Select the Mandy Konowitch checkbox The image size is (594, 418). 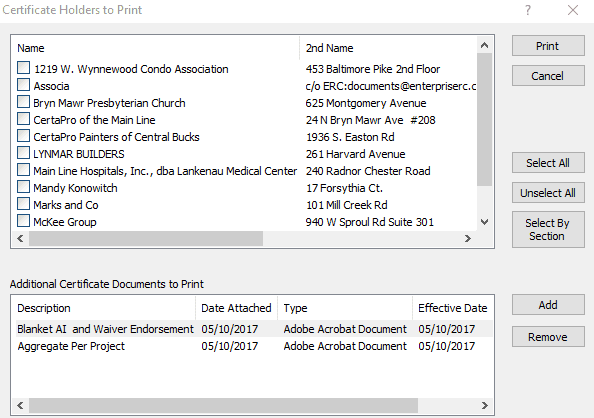(23, 187)
